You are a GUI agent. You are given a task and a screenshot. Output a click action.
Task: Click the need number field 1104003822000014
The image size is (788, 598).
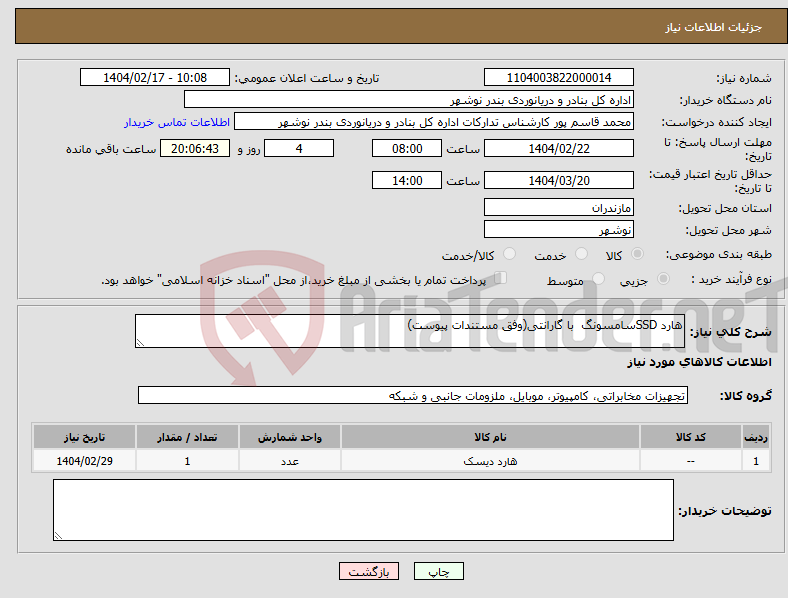[x=558, y=77]
